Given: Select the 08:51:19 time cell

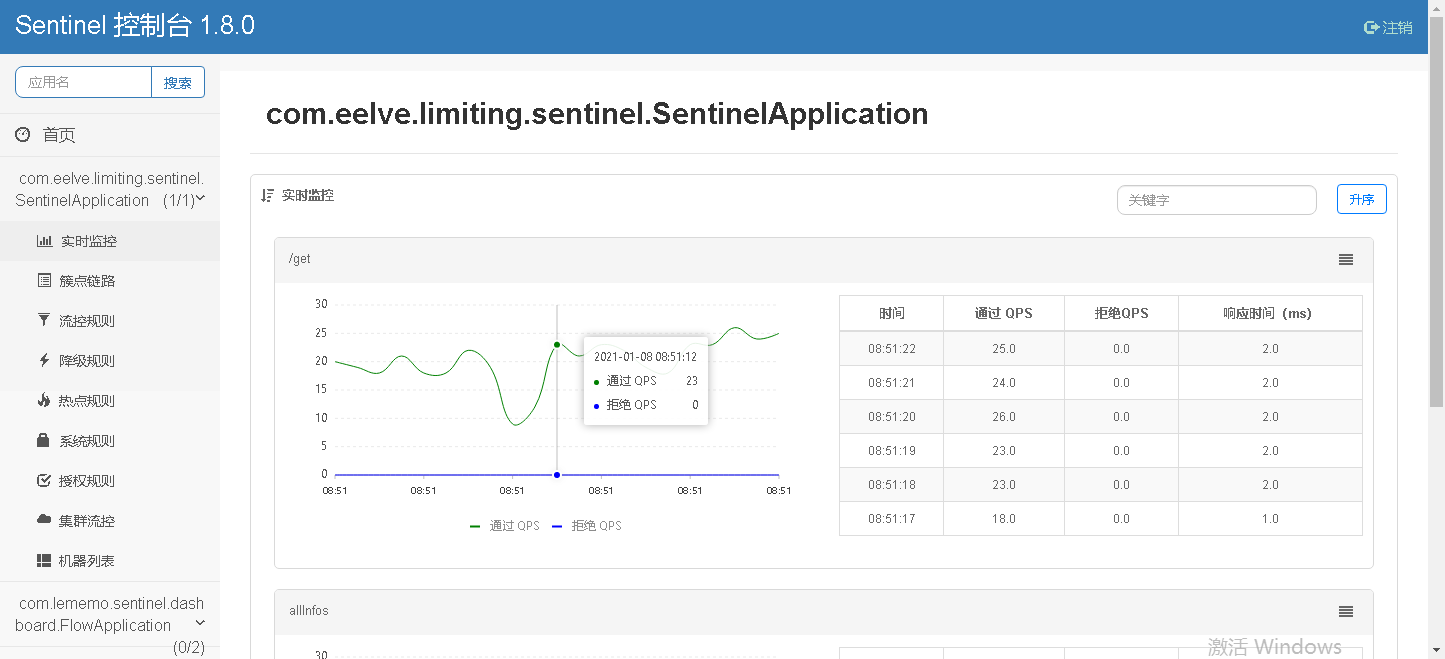Looking at the screenshot, I should click(891, 451).
